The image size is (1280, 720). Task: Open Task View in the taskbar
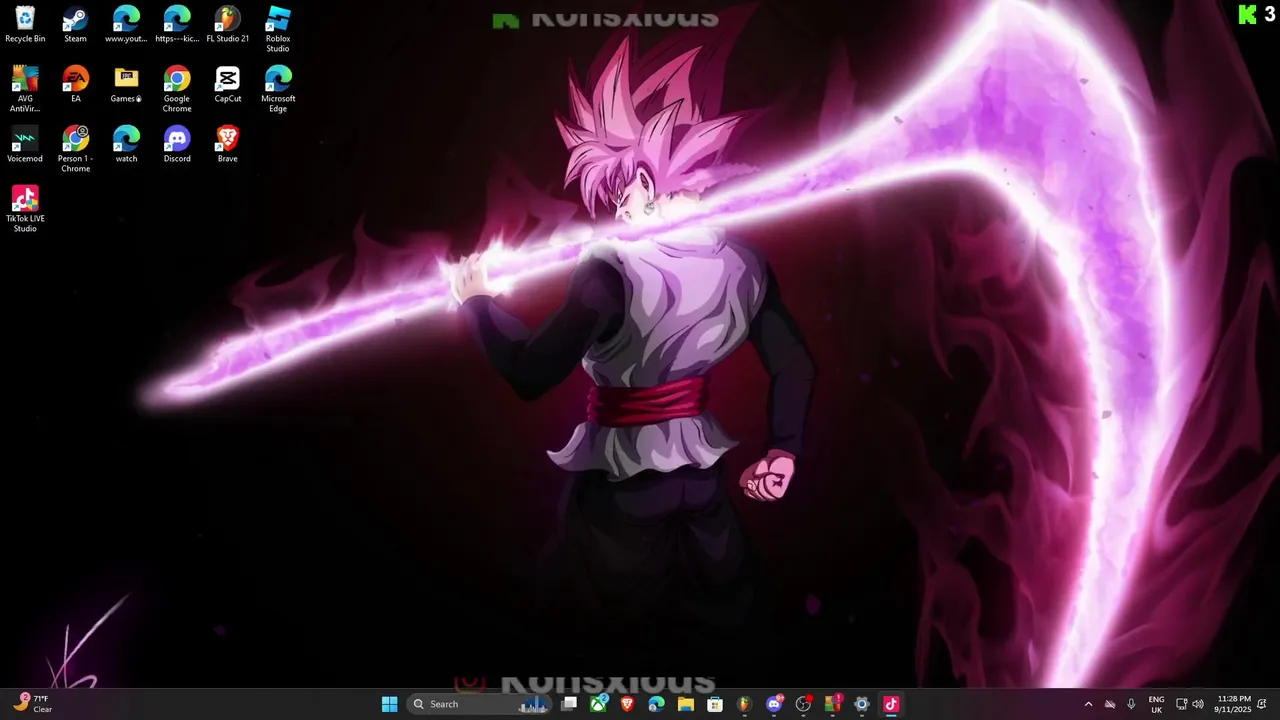[569, 704]
